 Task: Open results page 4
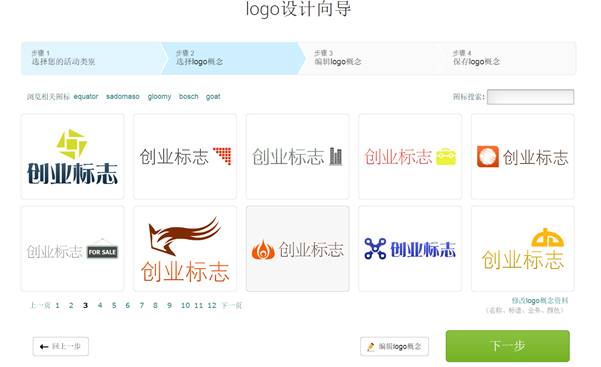click(x=100, y=306)
